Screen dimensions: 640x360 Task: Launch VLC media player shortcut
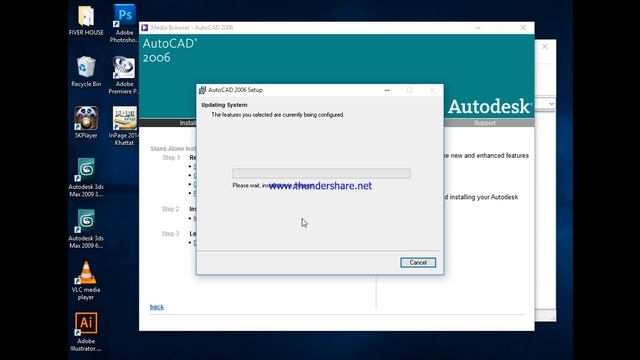tap(86, 280)
